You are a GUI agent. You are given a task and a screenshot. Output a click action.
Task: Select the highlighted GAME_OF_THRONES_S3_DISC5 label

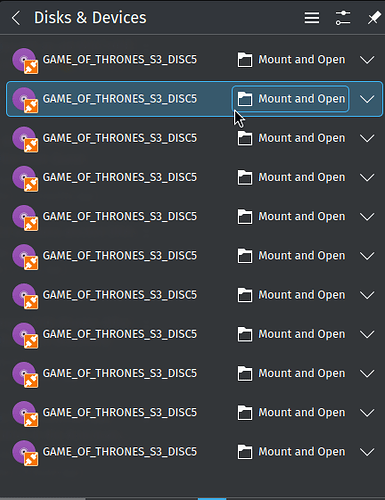[x=120, y=99]
